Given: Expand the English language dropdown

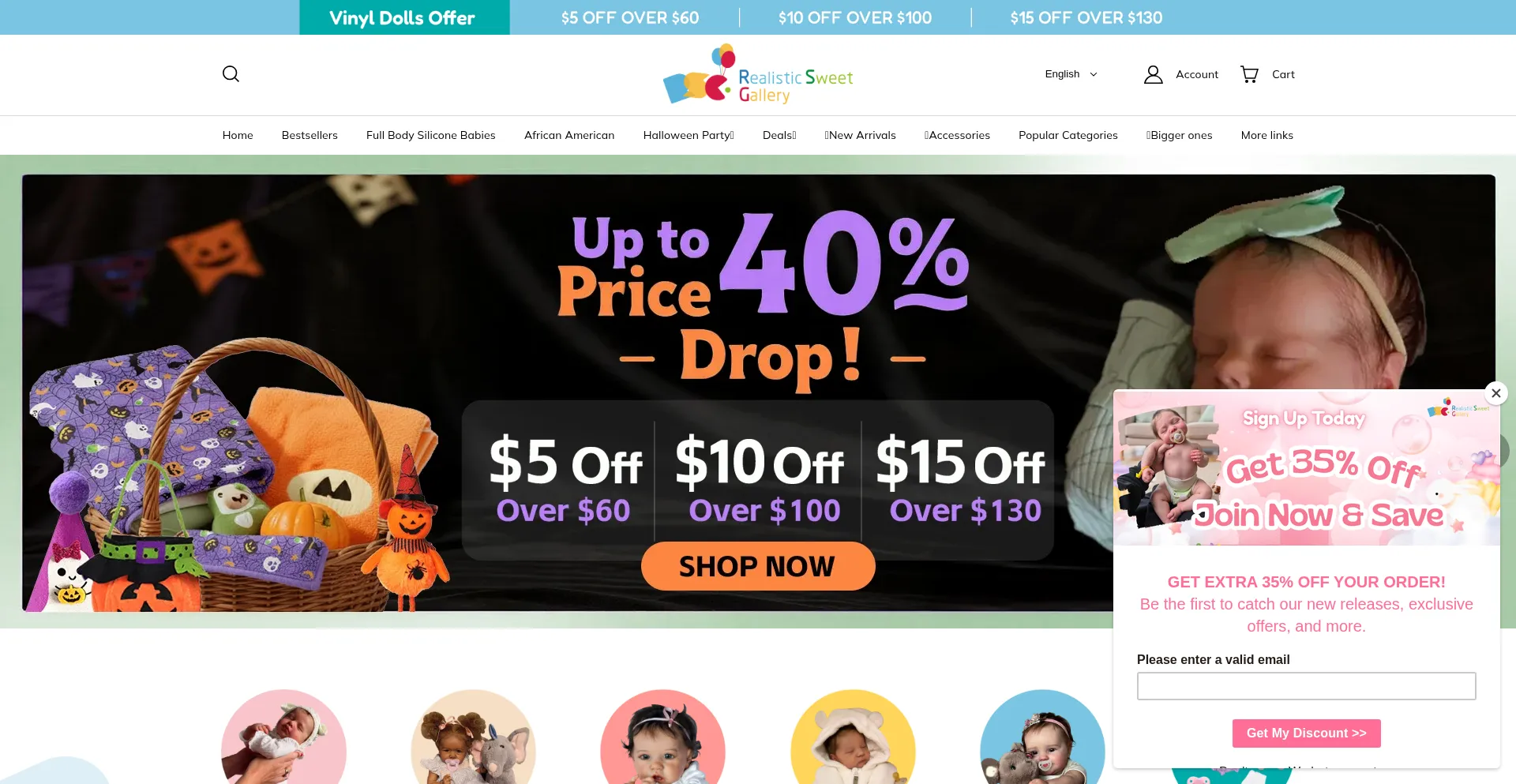Looking at the screenshot, I should point(1071,74).
